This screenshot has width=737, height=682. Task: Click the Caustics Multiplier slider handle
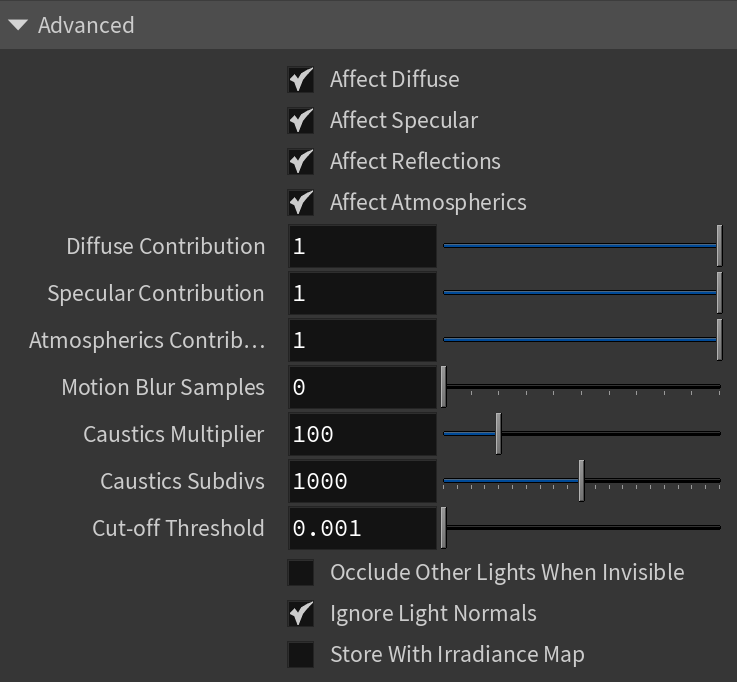(x=498, y=434)
